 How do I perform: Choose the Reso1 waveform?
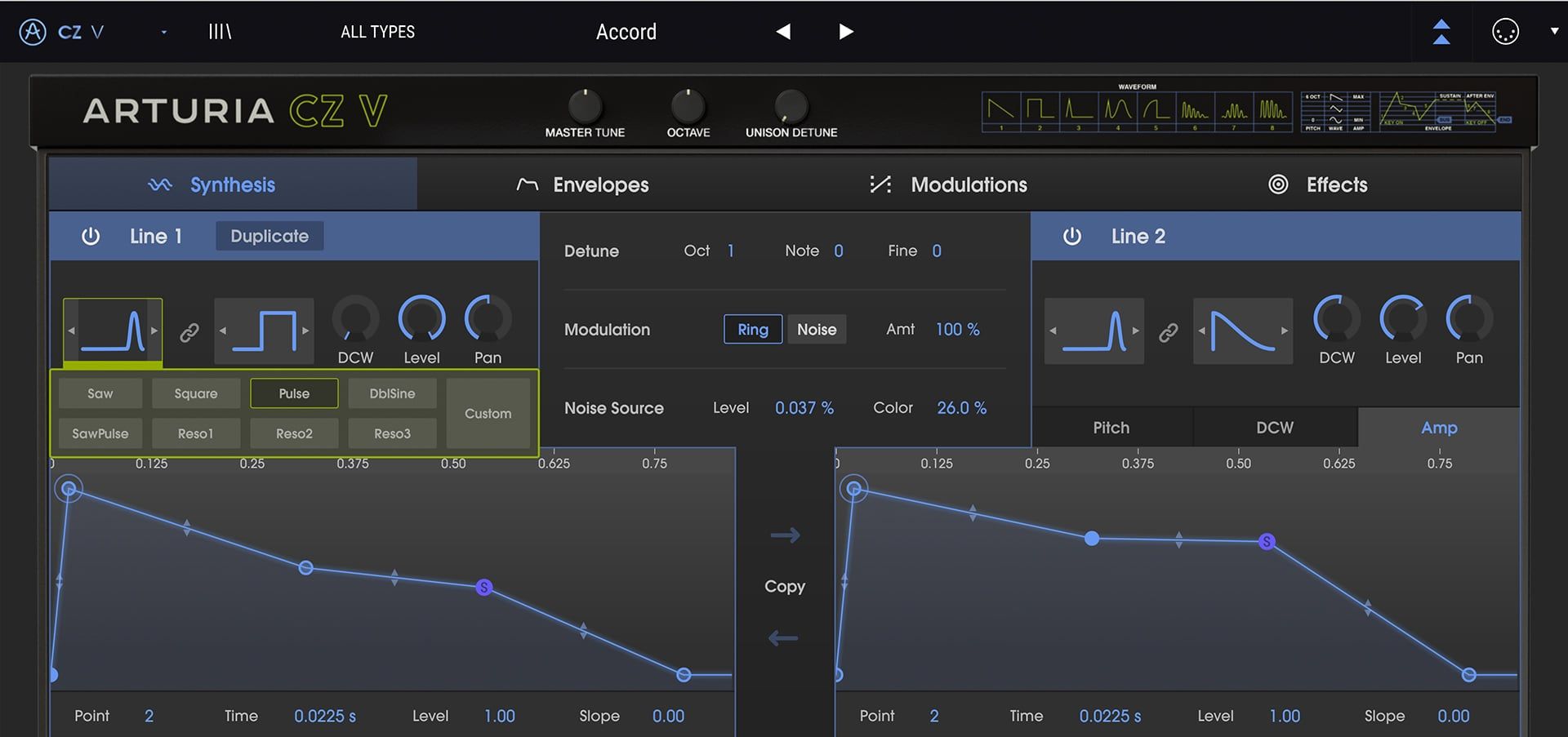[x=196, y=433]
